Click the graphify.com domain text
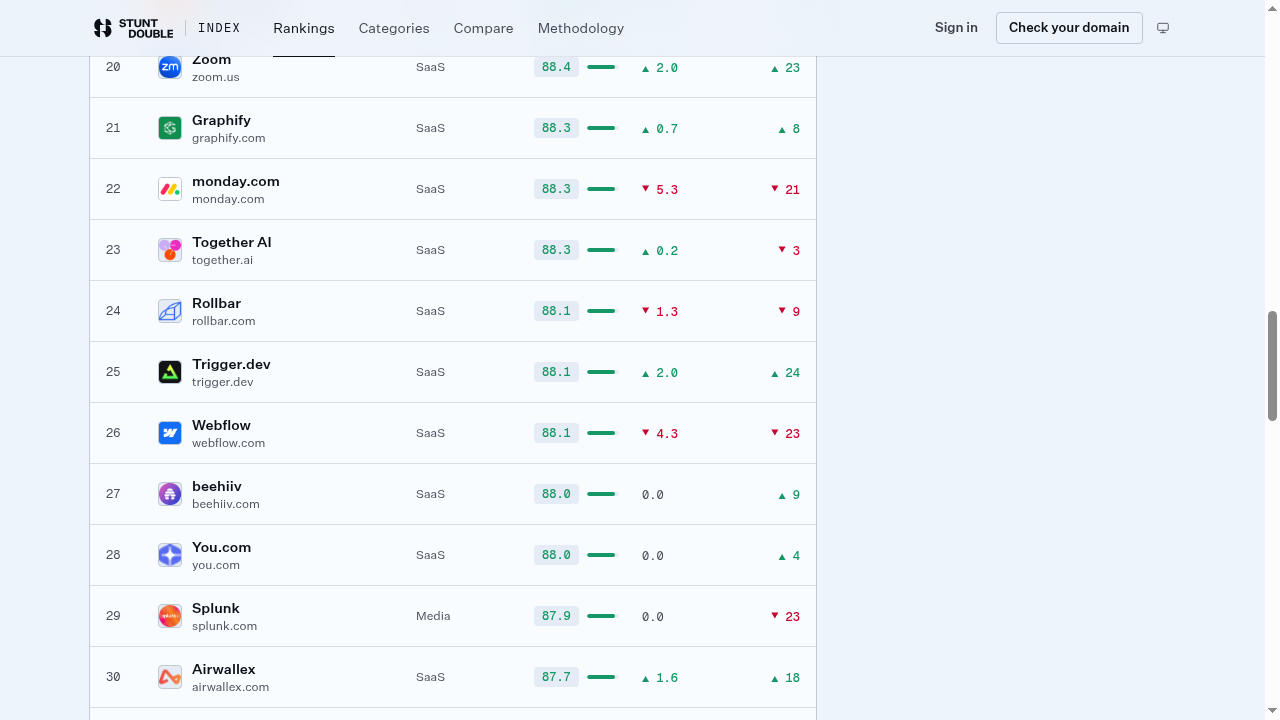The width and height of the screenshot is (1280, 720). coord(229,138)
